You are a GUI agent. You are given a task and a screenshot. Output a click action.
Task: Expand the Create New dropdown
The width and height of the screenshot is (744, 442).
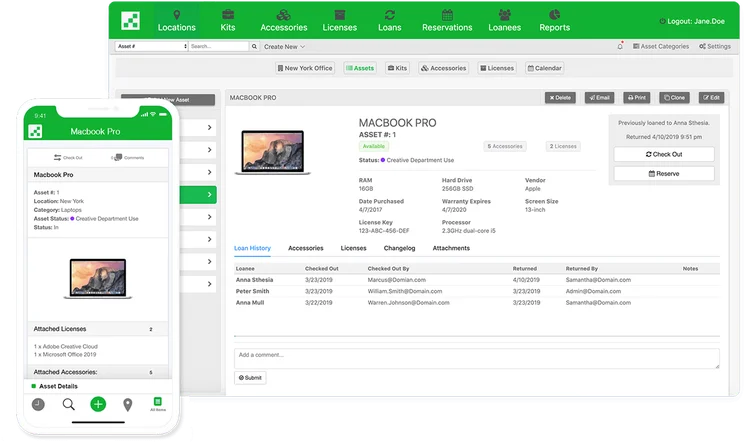[x=284, y=46]
